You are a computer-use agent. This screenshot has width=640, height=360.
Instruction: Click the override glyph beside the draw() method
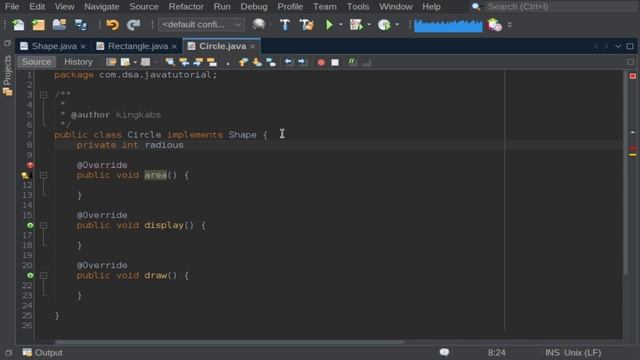[x=30, y=276]
